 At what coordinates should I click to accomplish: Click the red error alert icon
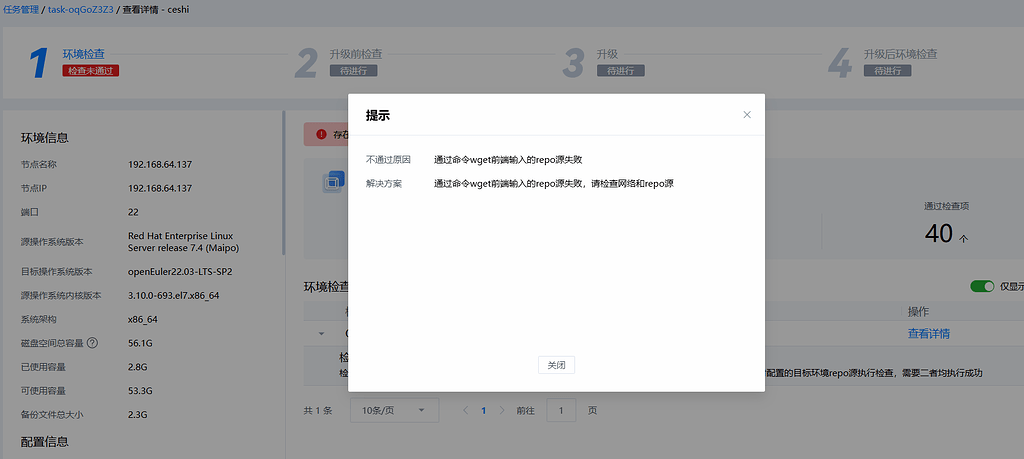tap(321, 134)
